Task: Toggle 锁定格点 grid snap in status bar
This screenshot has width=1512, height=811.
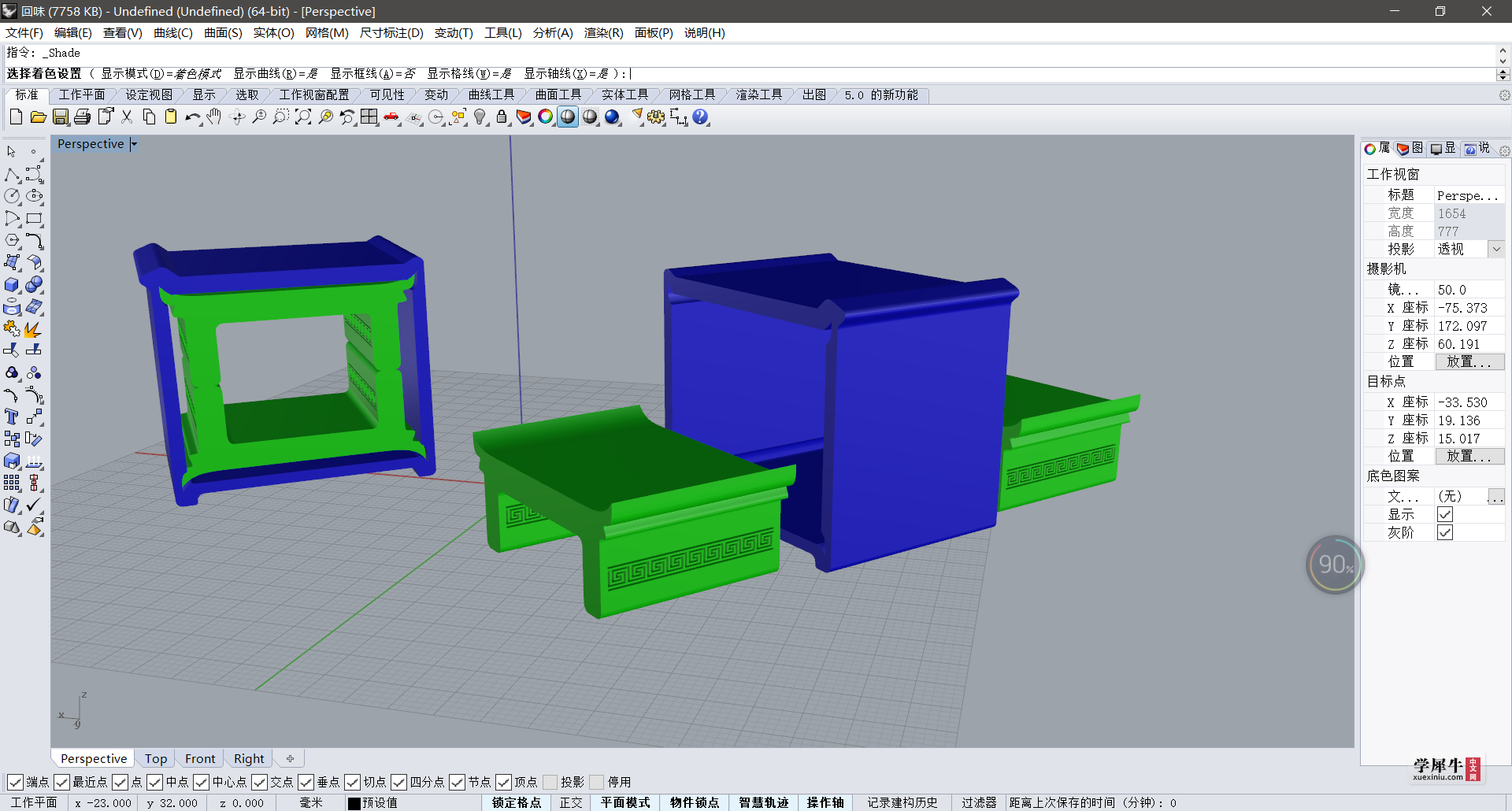Action: tap(517, 802)
